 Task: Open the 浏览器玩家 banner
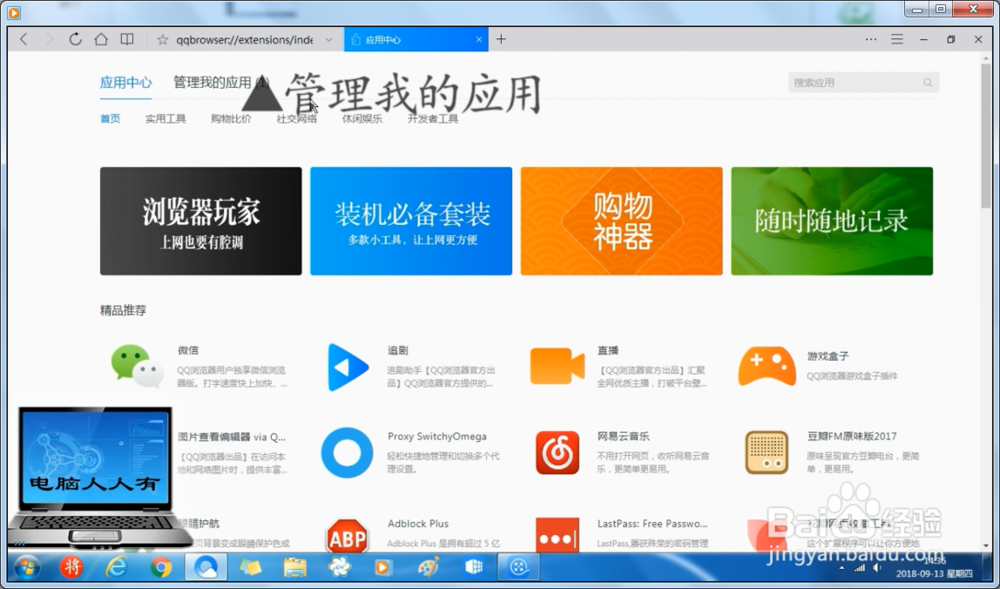[x=201, y=221]
